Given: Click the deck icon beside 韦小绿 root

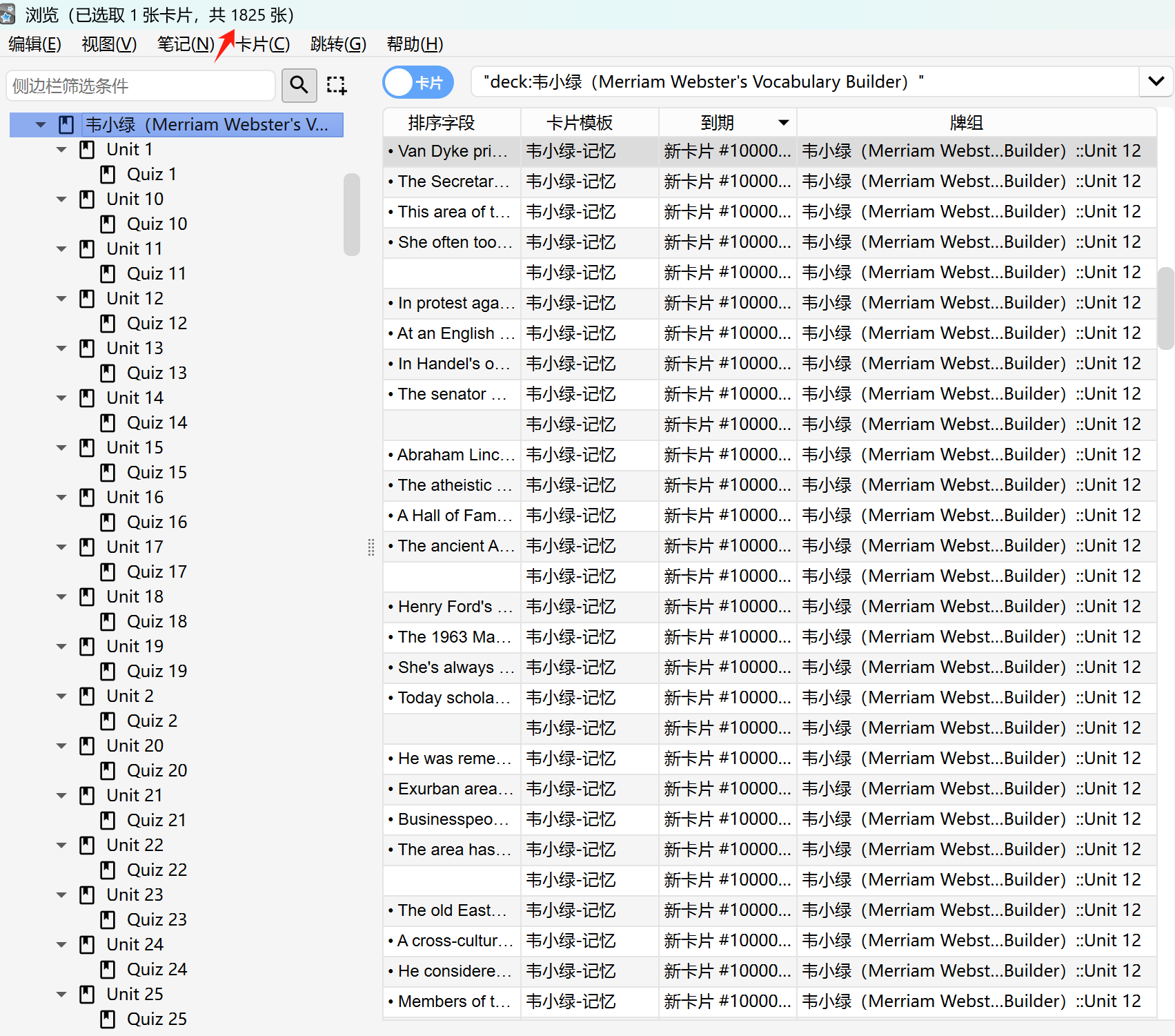Looking at the screenshot, I should (x=66, y=125).
